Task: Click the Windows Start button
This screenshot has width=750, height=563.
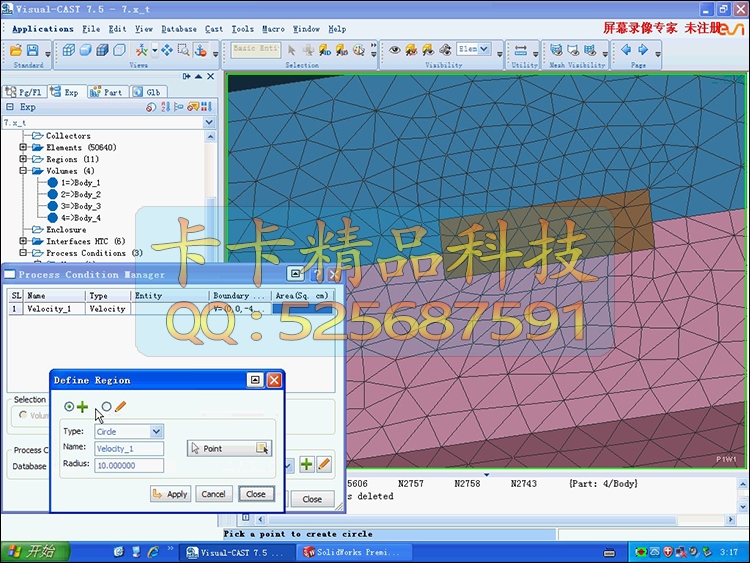Action: pos(35,552)
